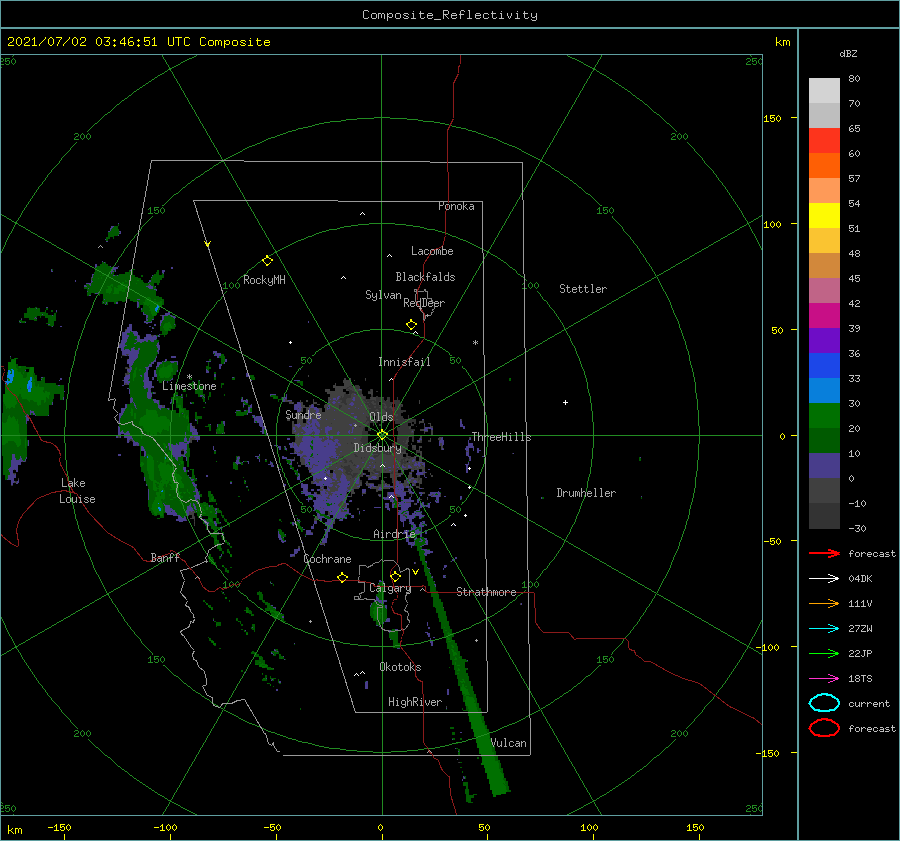Click the Banff town label

click(165, 557)
